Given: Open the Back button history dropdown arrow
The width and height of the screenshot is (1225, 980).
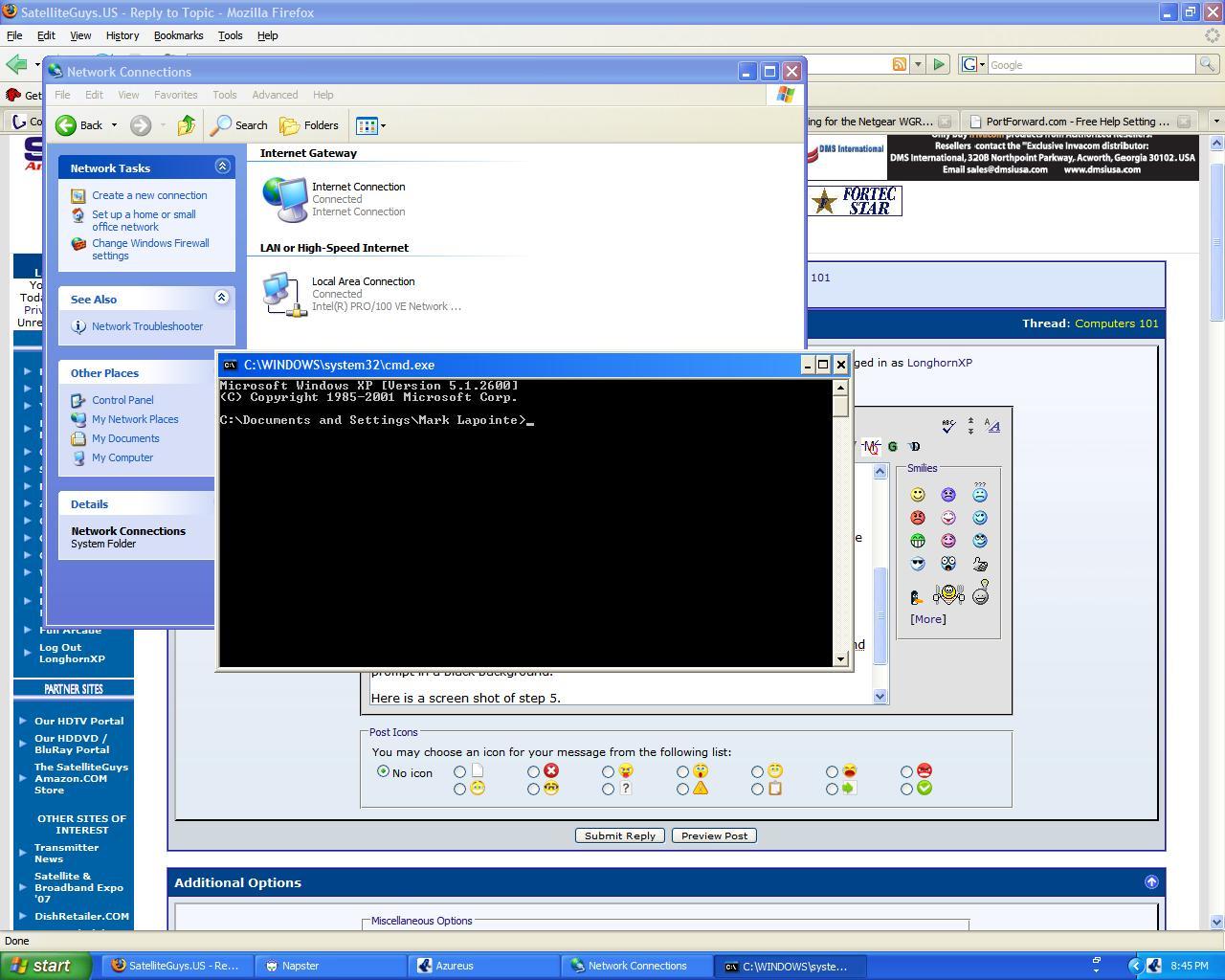Looking at the screenshot, I should click(114, 125).
